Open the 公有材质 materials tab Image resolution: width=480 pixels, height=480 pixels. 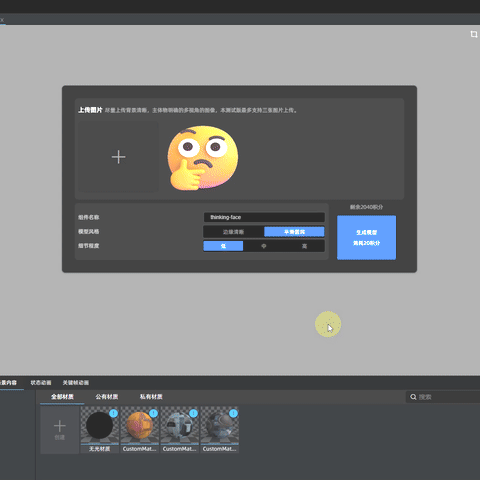coord(107,397)
